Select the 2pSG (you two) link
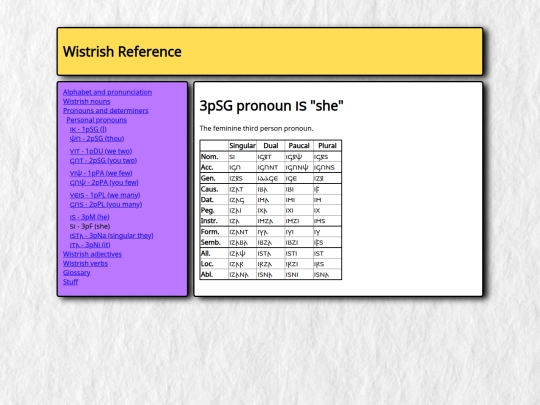 coord(103,161)
